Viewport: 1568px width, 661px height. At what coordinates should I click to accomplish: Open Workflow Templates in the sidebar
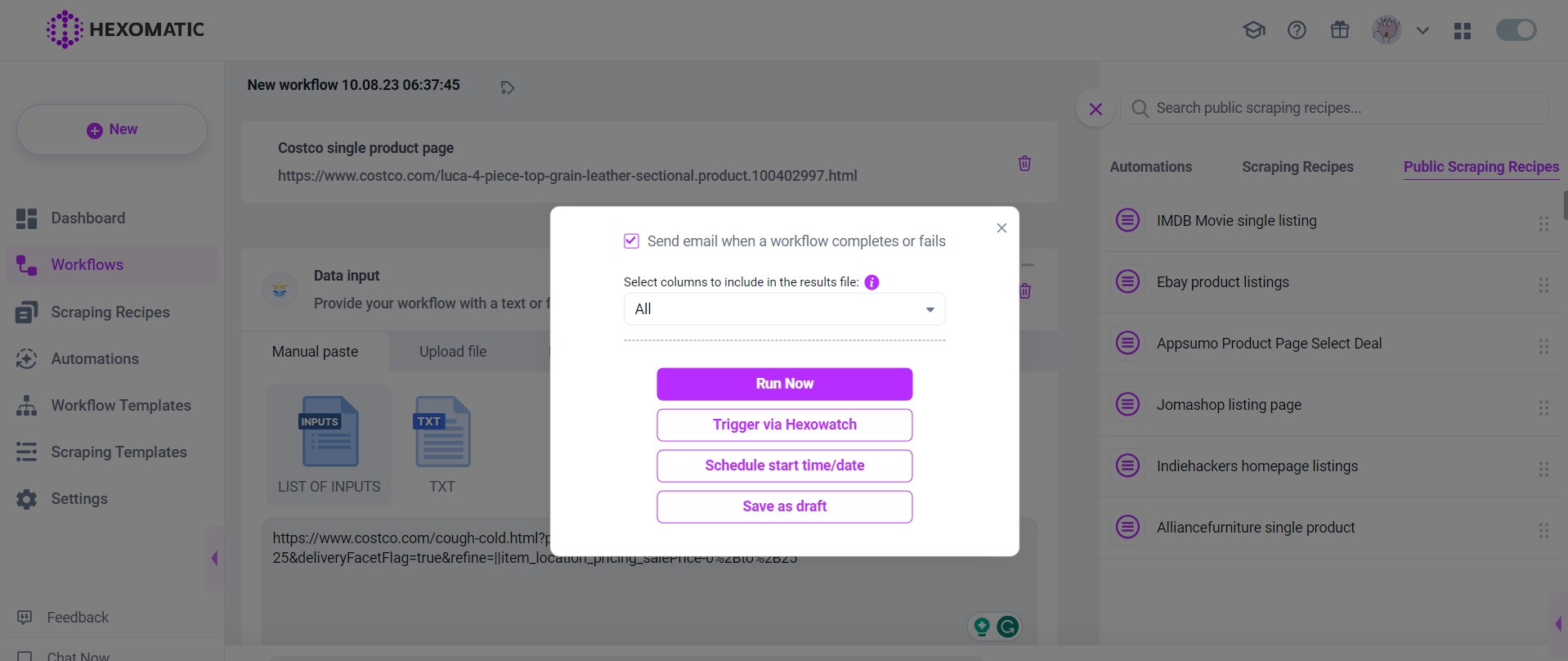[120, 406]
